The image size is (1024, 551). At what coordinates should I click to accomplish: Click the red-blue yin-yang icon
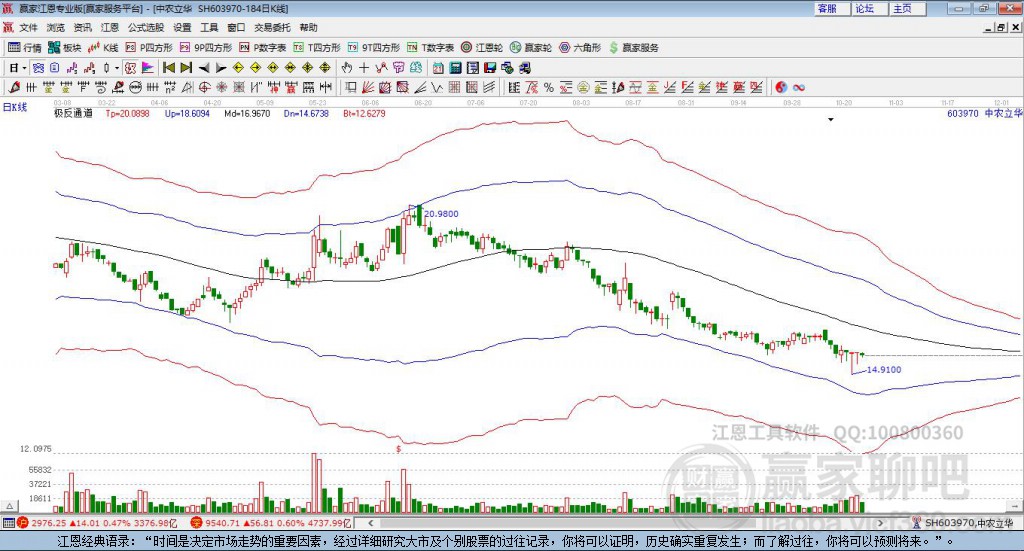click(x=781, y=87)
